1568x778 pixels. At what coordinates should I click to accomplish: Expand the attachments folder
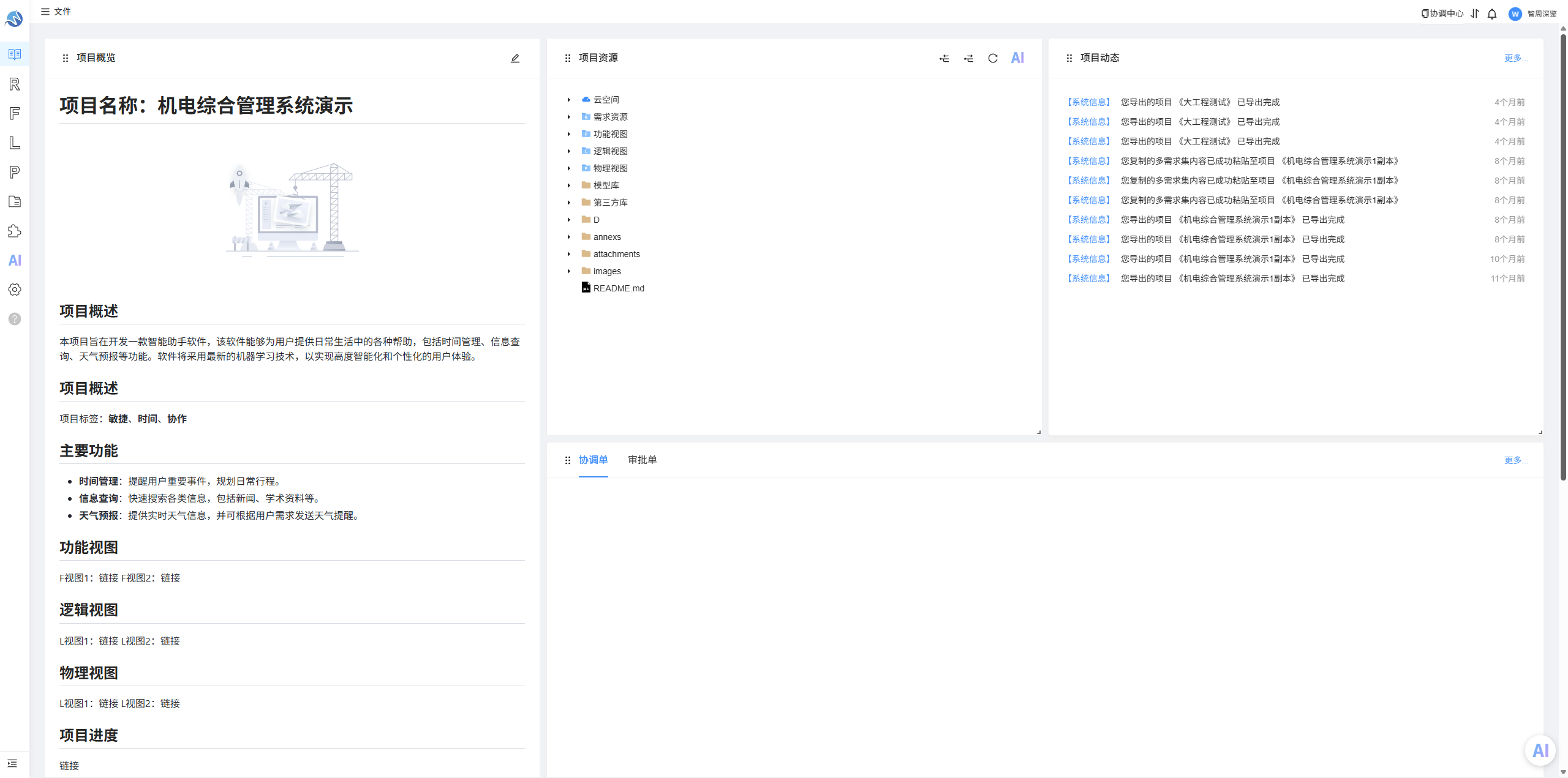[x=568, y=254]
